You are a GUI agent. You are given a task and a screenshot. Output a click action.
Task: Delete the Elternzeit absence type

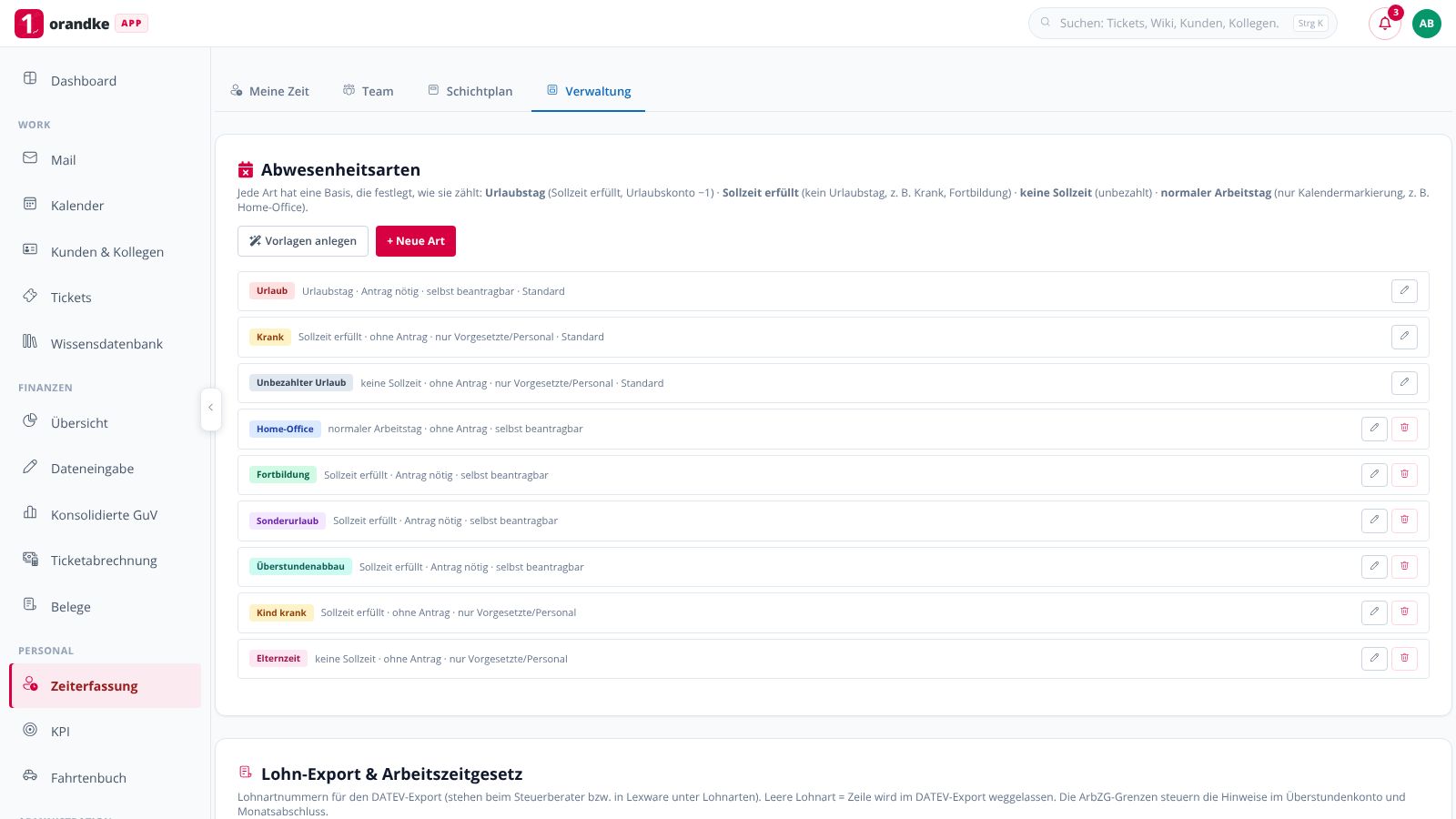coord(1404,659)
